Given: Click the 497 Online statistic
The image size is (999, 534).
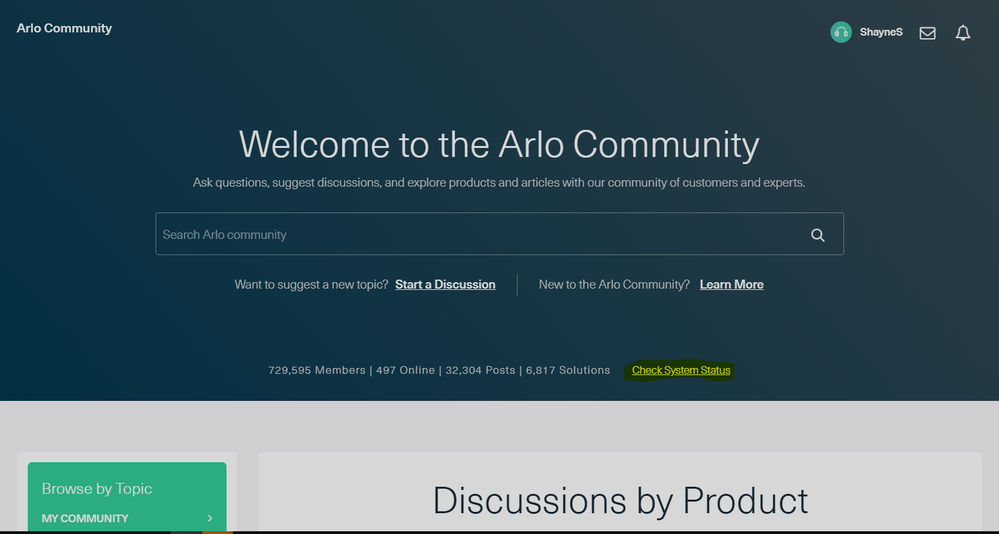Looking at the screenshot, I should pos(405,370).
